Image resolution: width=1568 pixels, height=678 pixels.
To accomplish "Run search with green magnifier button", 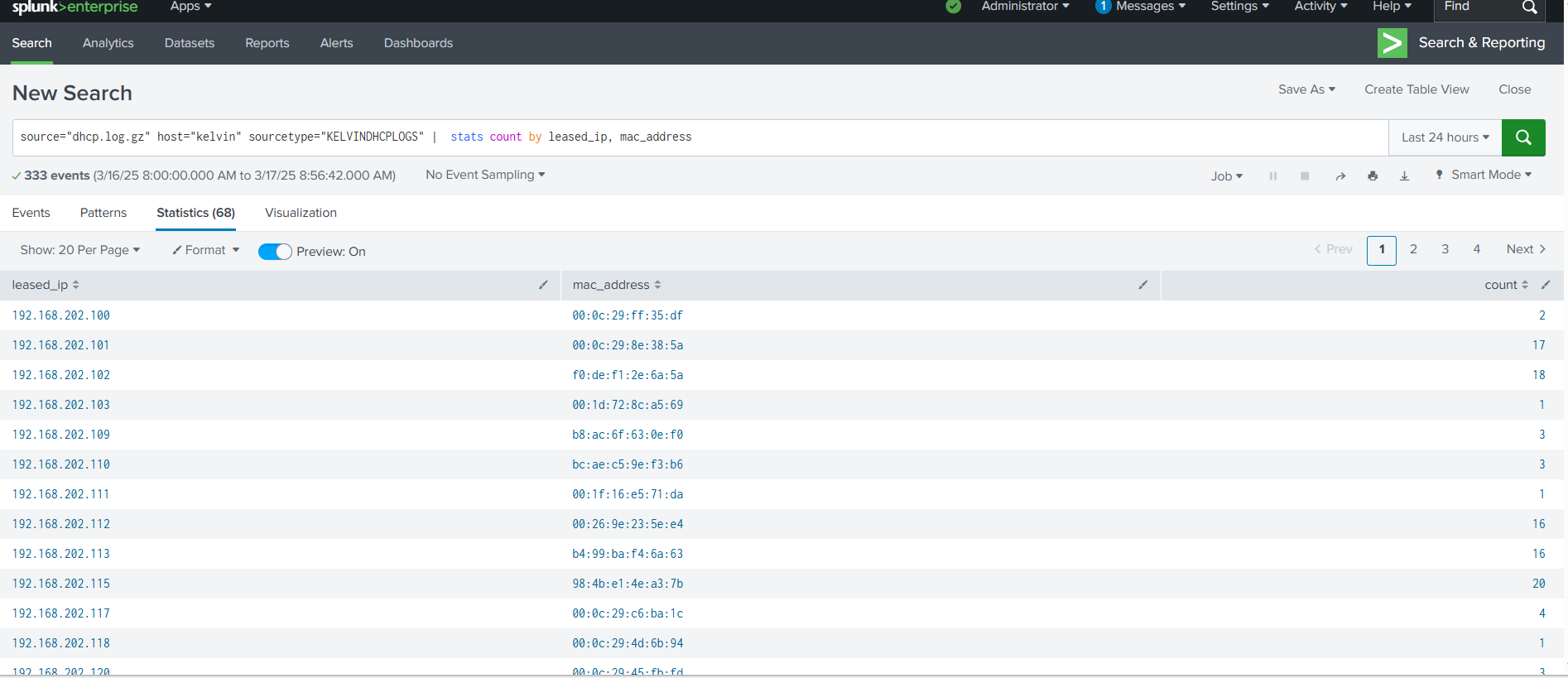I will (1523, 137).
